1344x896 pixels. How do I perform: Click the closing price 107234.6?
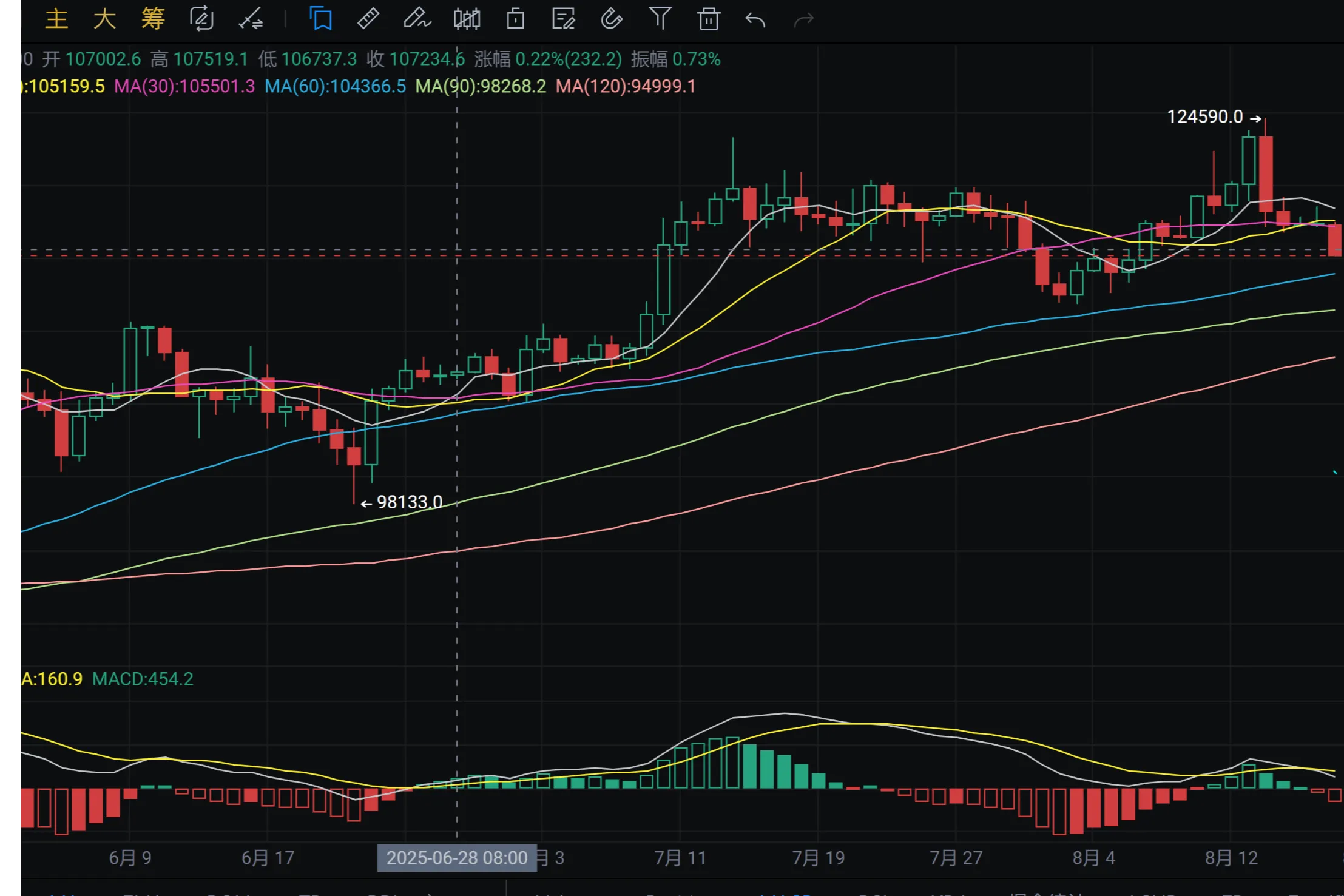tap(427, 59)
